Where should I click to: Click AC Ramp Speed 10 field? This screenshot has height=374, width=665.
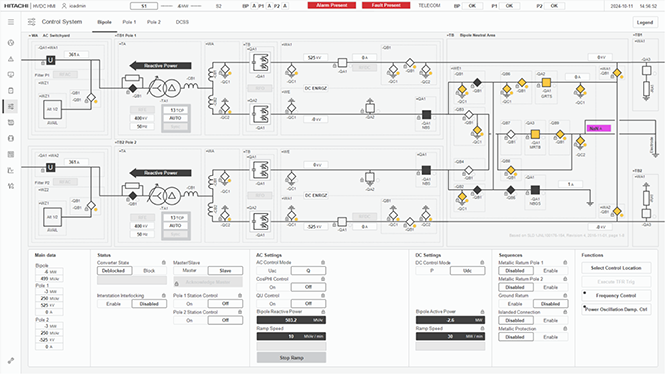291,337
